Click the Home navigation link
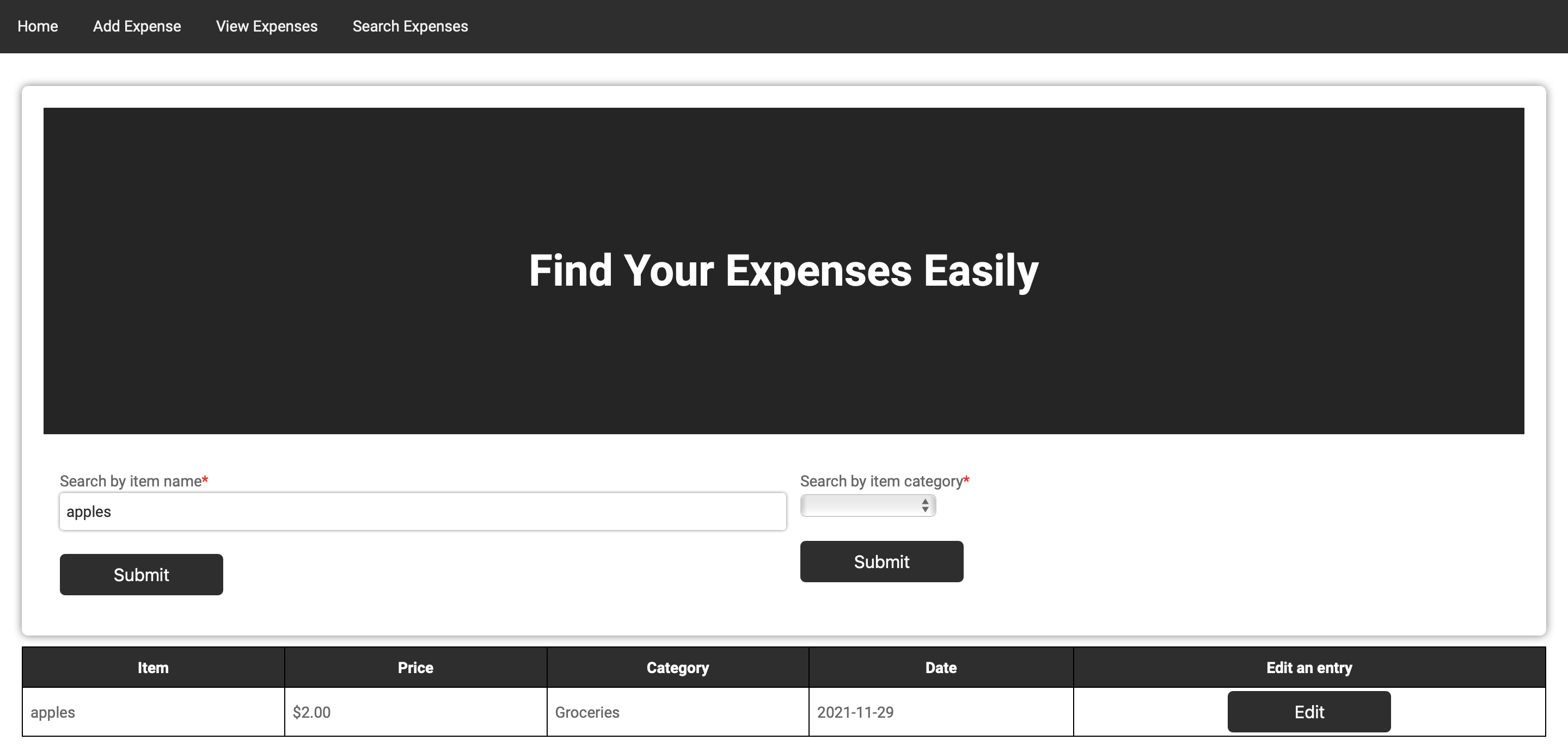Image resolution: width=1568 pixels, height=752 pixels. 38,26
